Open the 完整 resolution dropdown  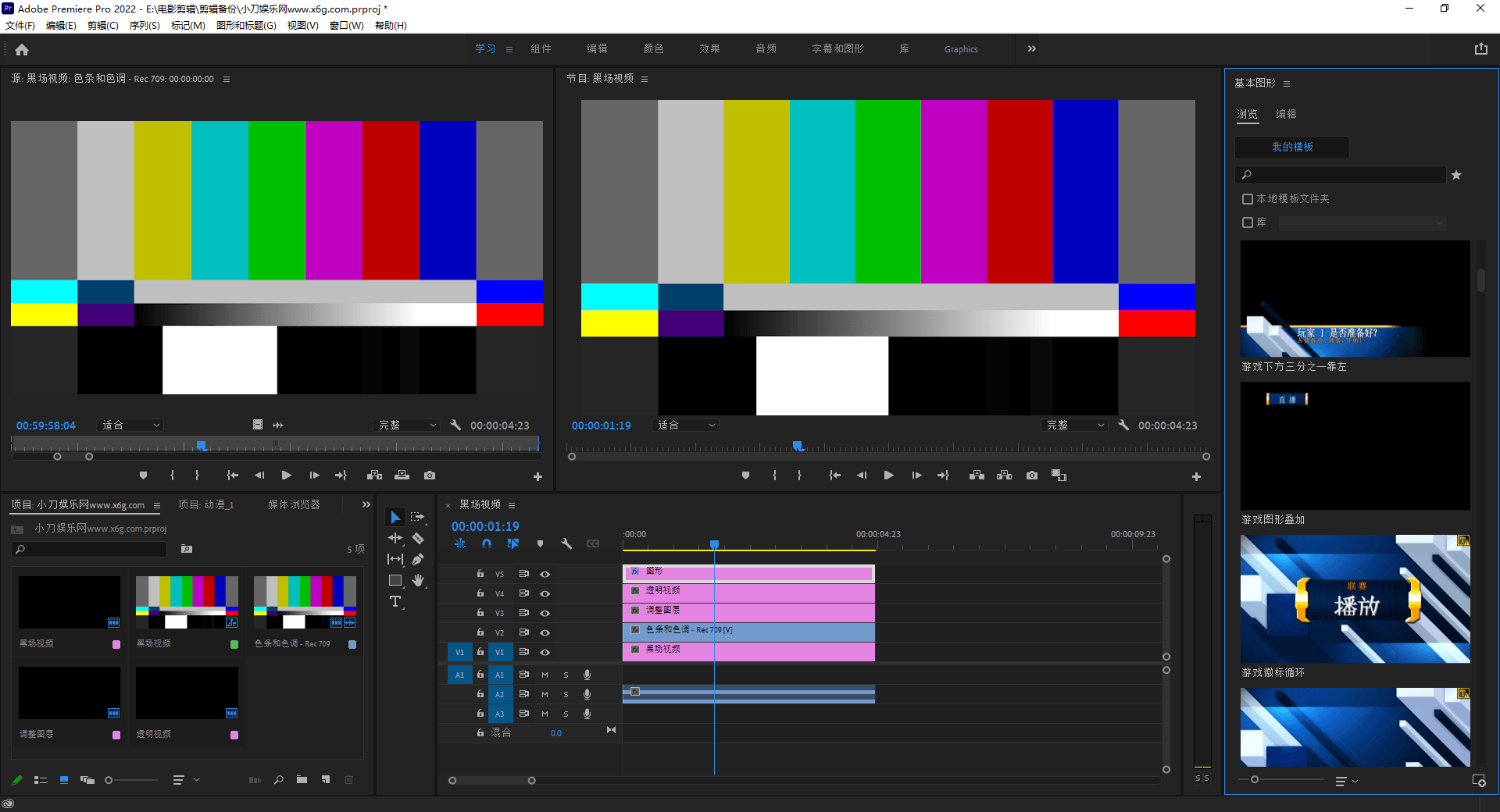(1074, 425)
